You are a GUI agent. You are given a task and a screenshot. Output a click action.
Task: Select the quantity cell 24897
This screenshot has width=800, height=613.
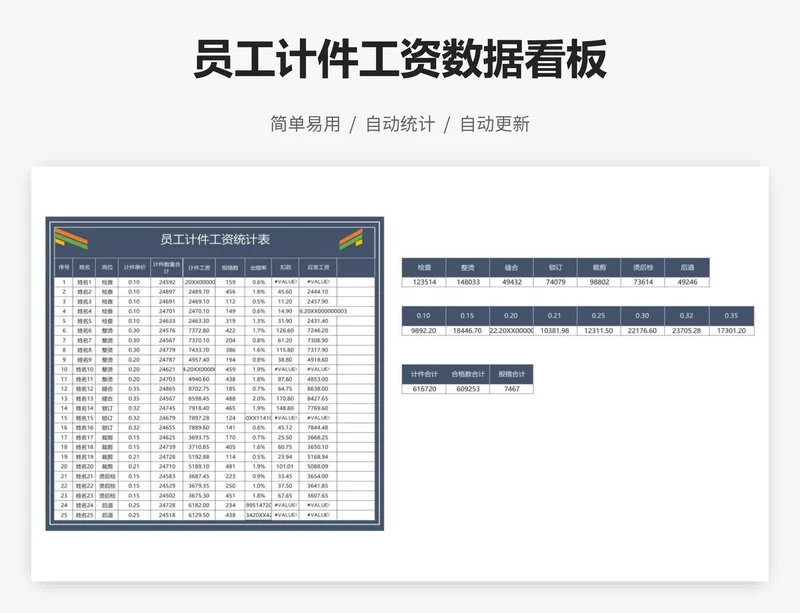coord(167,292)
